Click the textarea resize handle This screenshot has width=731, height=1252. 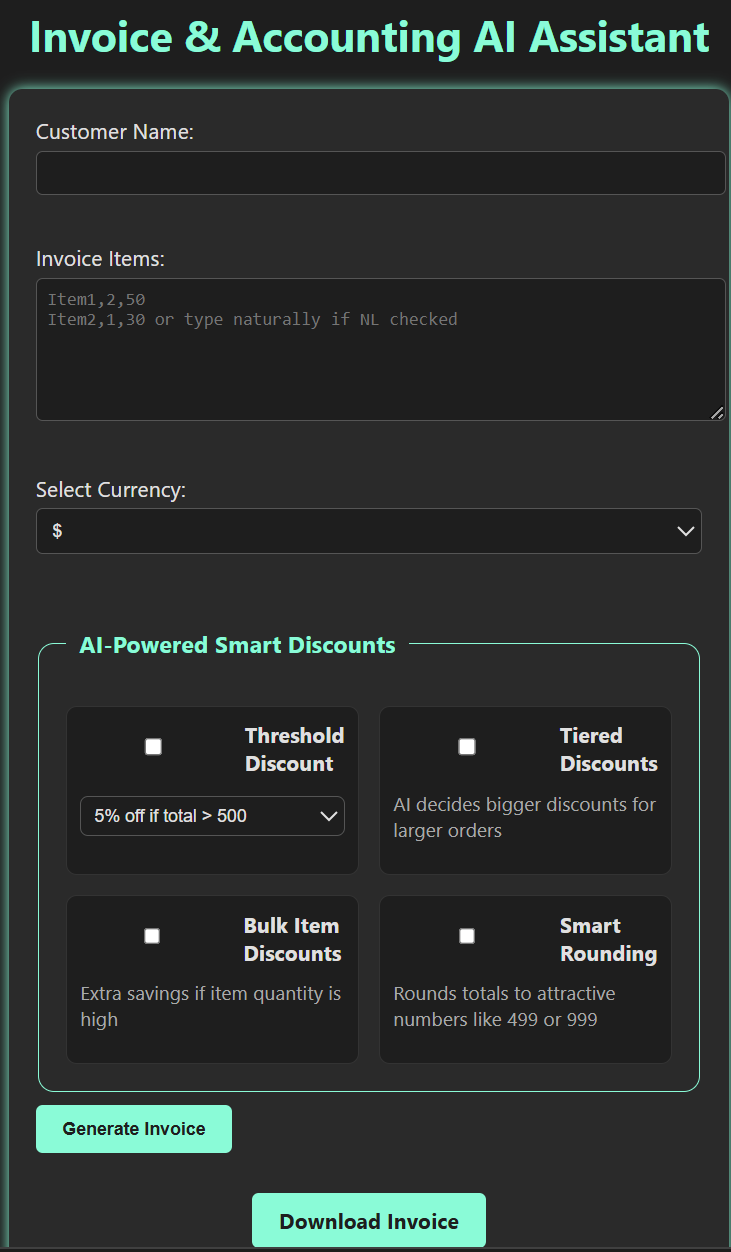(x=718, y=412)
